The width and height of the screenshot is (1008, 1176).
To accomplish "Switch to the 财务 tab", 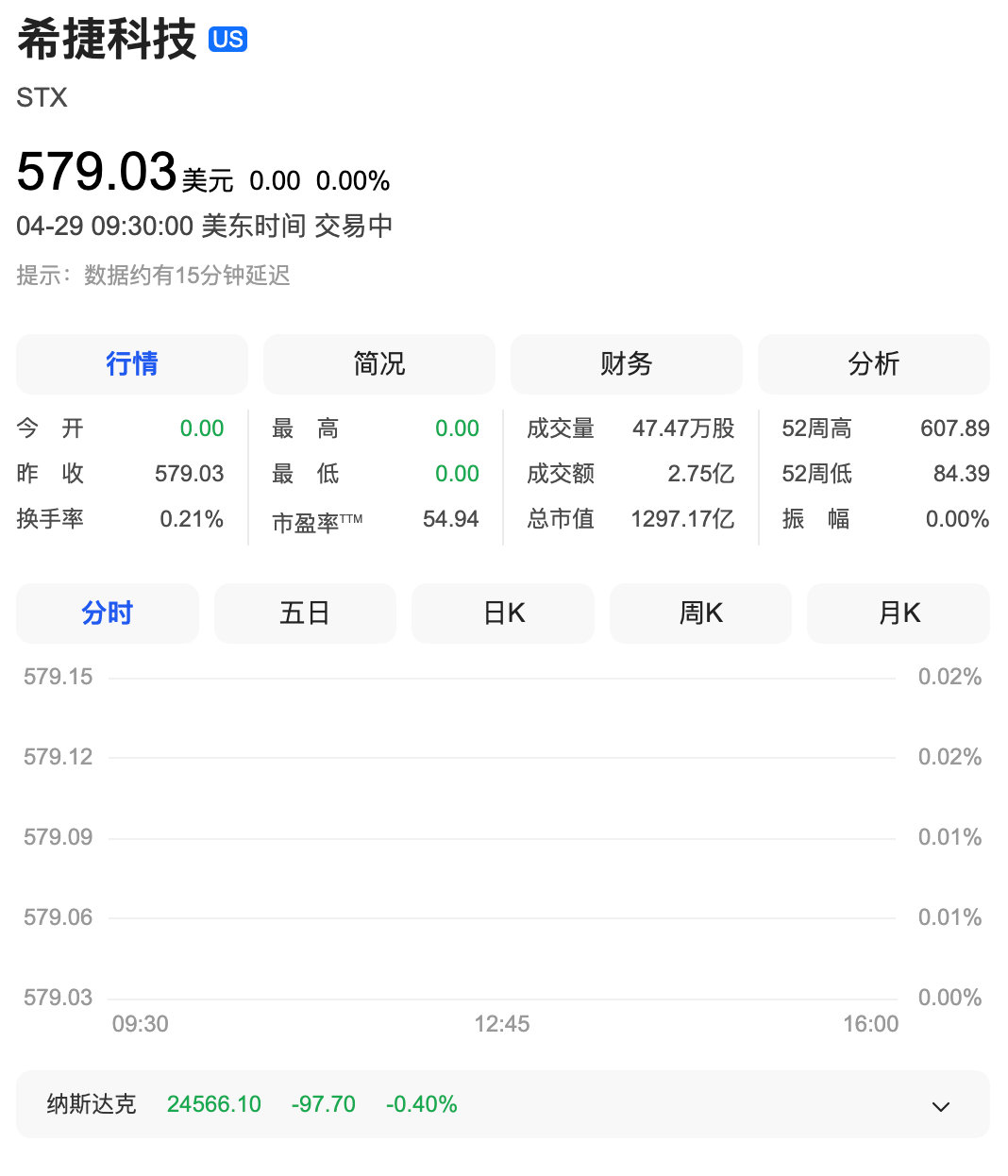I will point(626,364).
